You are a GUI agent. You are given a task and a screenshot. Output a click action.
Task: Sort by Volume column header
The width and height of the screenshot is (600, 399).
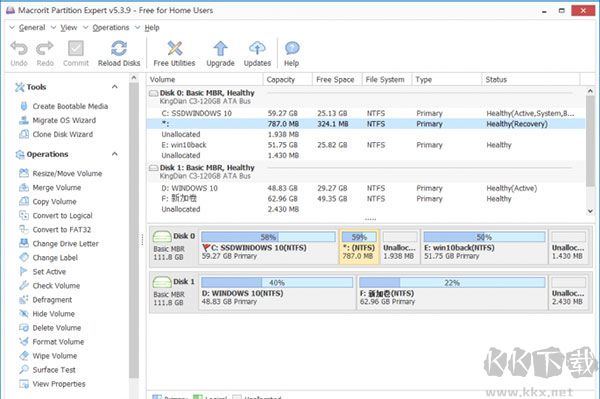[x=205, y=80]
